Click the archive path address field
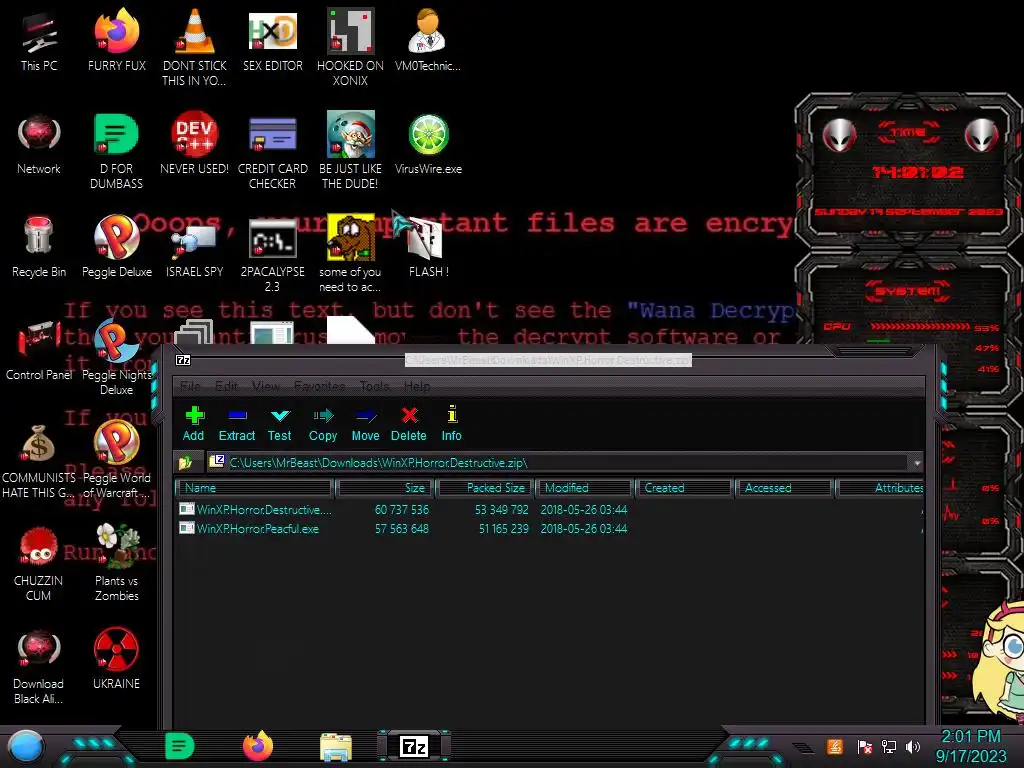 coord(559,463)
